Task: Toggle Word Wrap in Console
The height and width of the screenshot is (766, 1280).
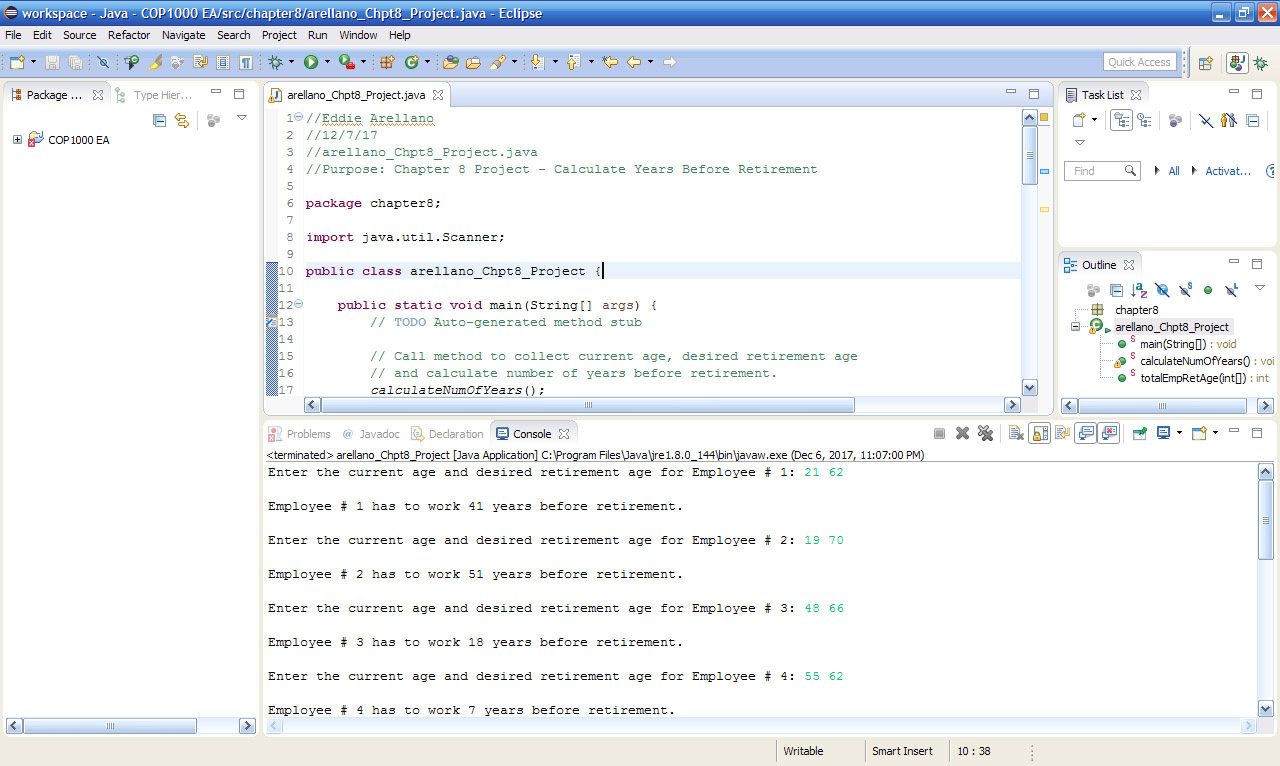Action: [1063, 433]
